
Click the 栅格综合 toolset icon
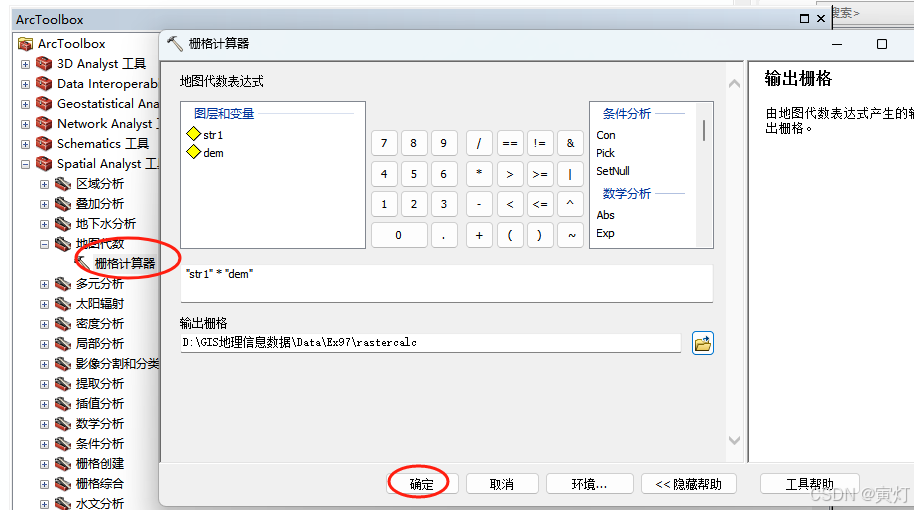[63, 483]
